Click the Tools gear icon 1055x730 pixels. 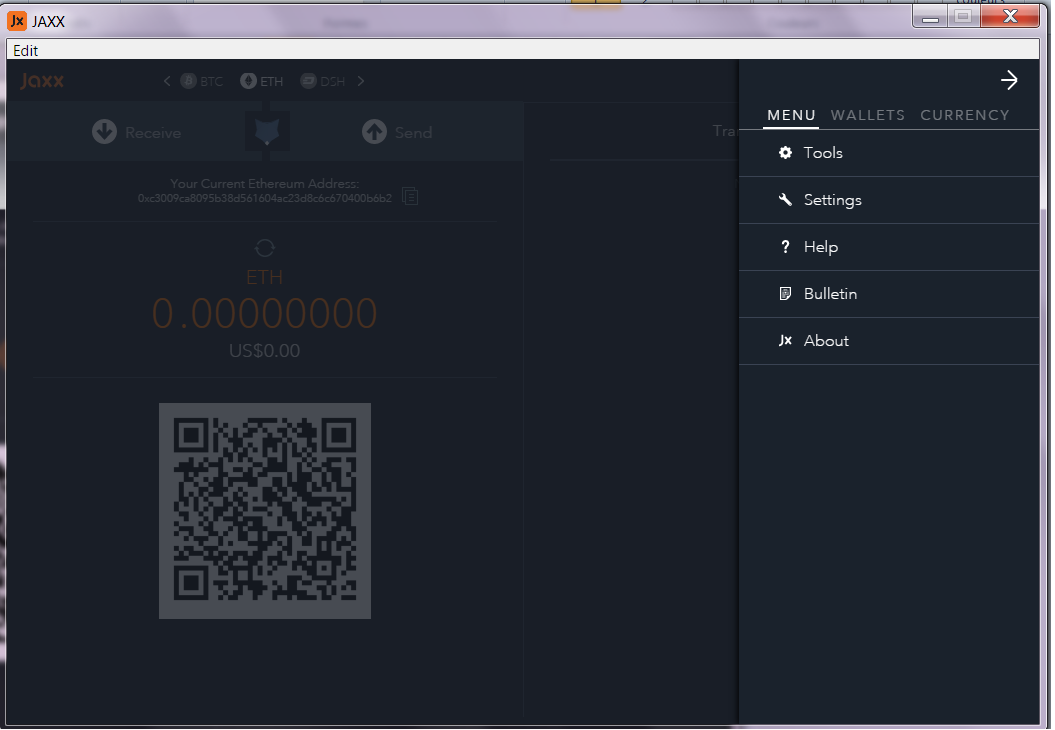[785, 152]
